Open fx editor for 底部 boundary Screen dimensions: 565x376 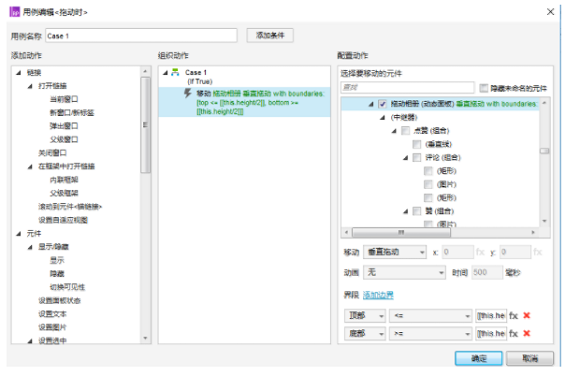tap(513, 333)
